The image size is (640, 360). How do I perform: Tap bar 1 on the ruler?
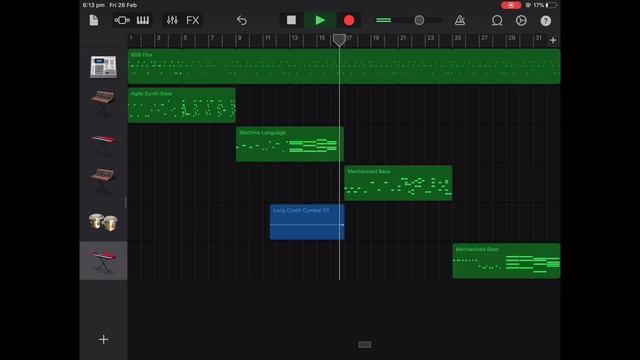[131, 38]
